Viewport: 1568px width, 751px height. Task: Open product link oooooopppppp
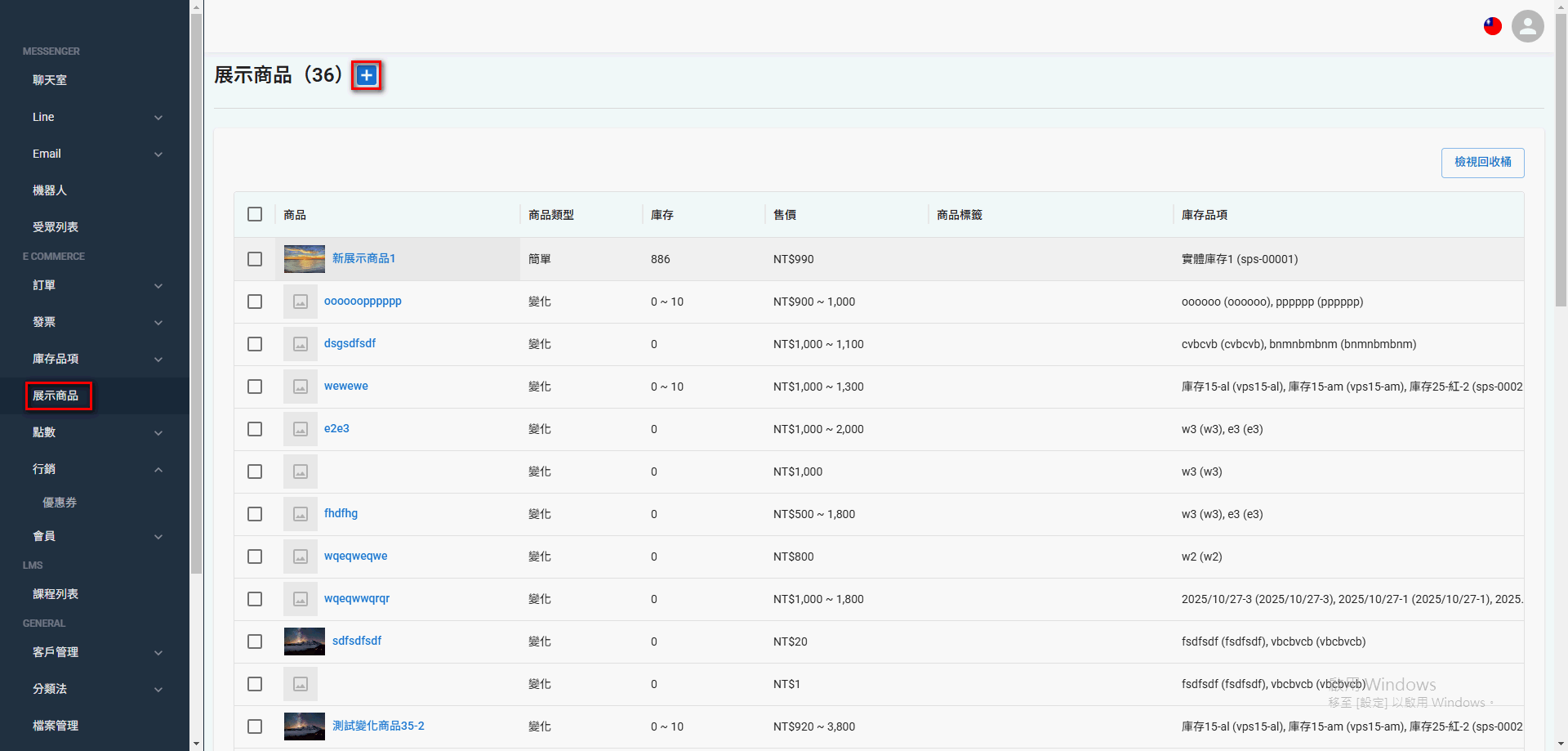[x=363, y=301]
